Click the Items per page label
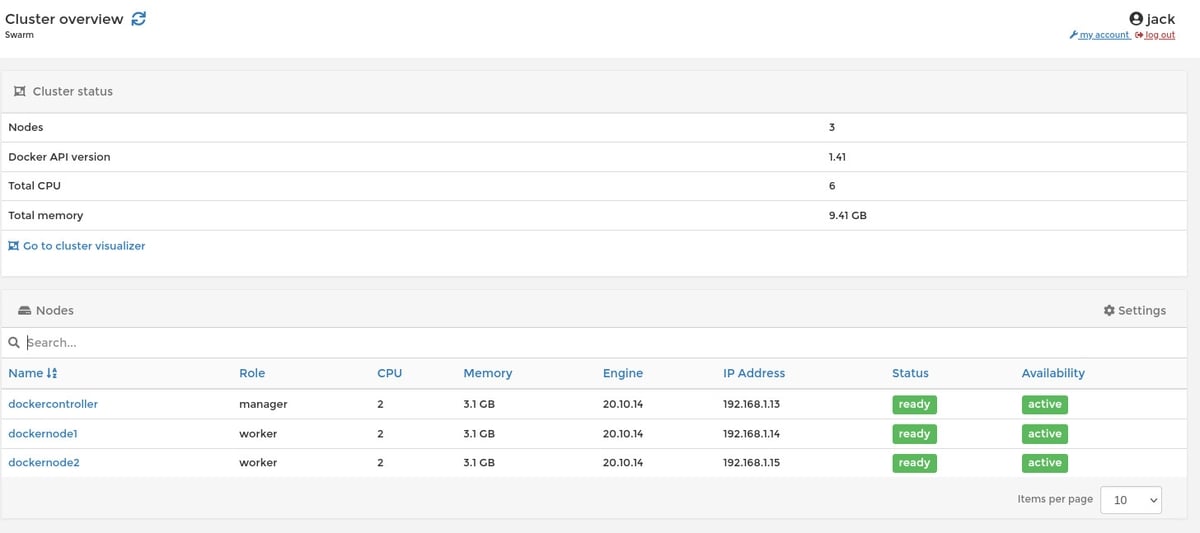1200x533 pixels. tap(1055, 499)
